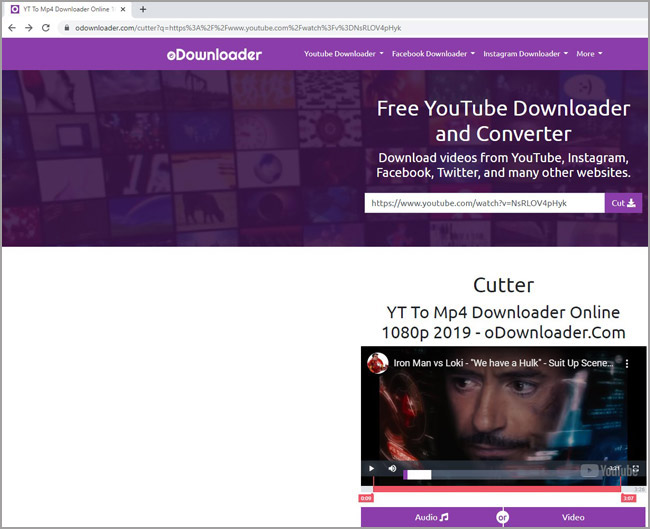Go back to the previous page
This screenshot has height=529, width=650.
point(12,28)
